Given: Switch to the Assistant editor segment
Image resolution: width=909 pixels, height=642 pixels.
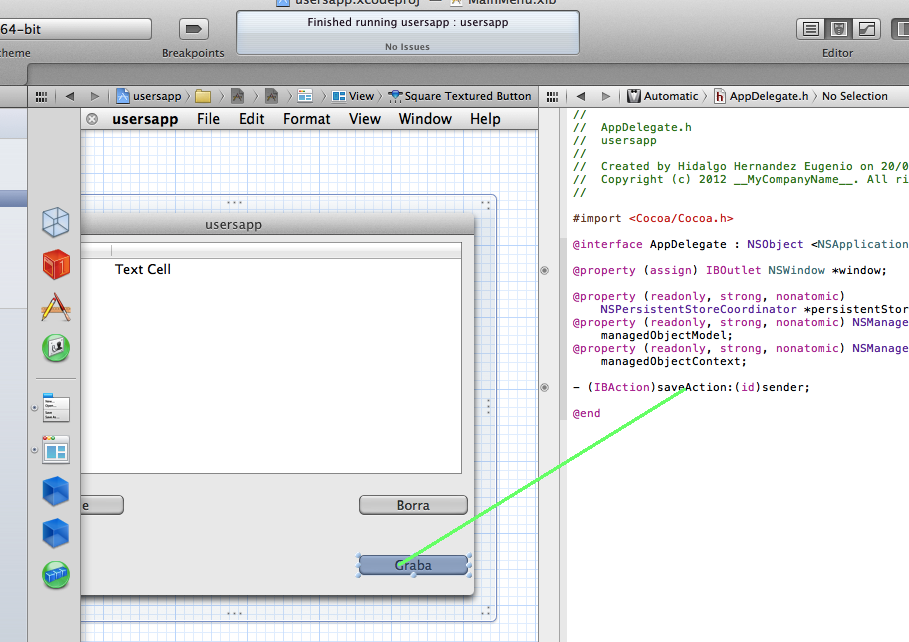Looking at the screenshot, I should 838,28.
